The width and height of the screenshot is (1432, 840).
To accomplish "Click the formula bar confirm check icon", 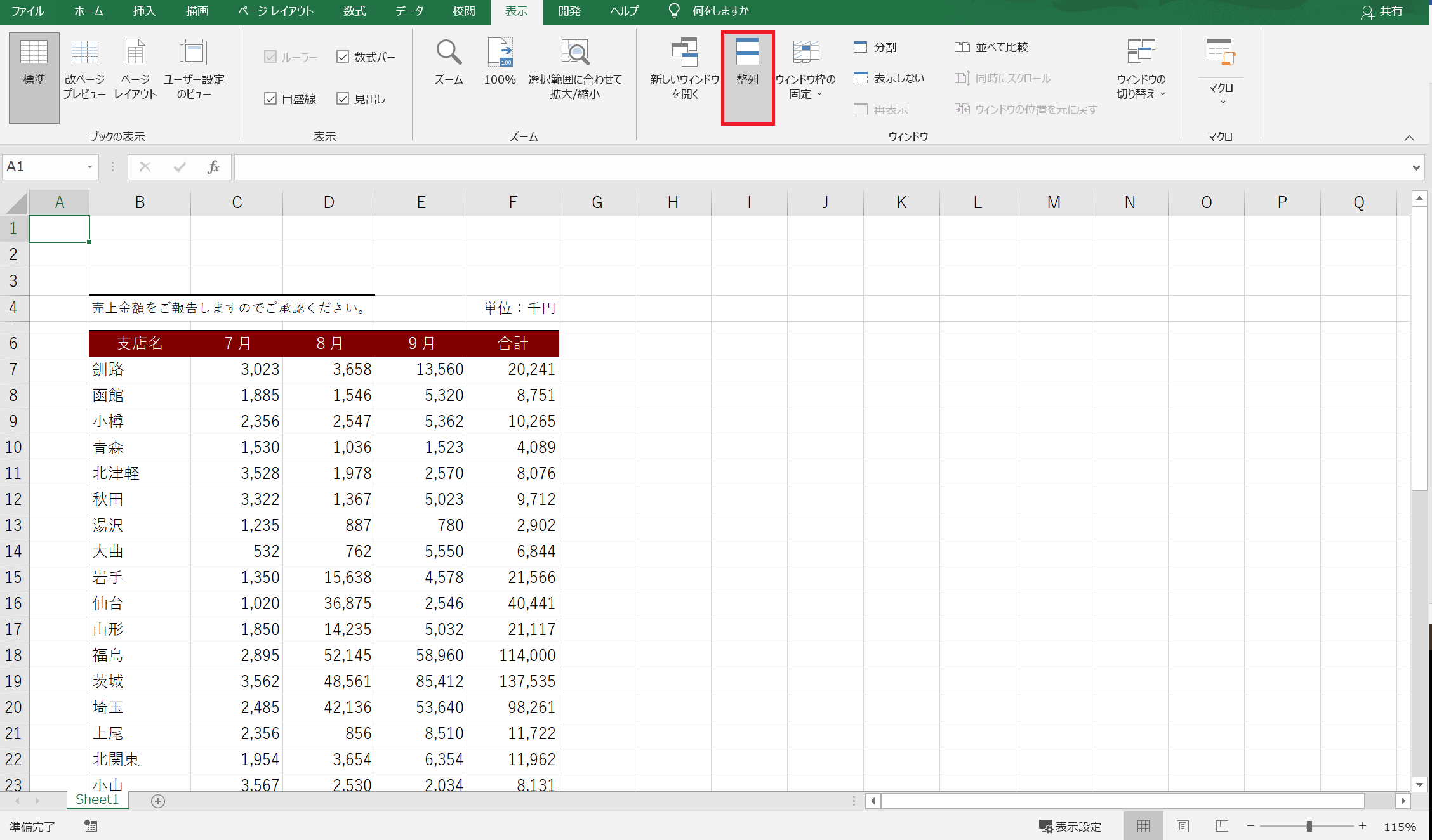I will click(180, 167).
